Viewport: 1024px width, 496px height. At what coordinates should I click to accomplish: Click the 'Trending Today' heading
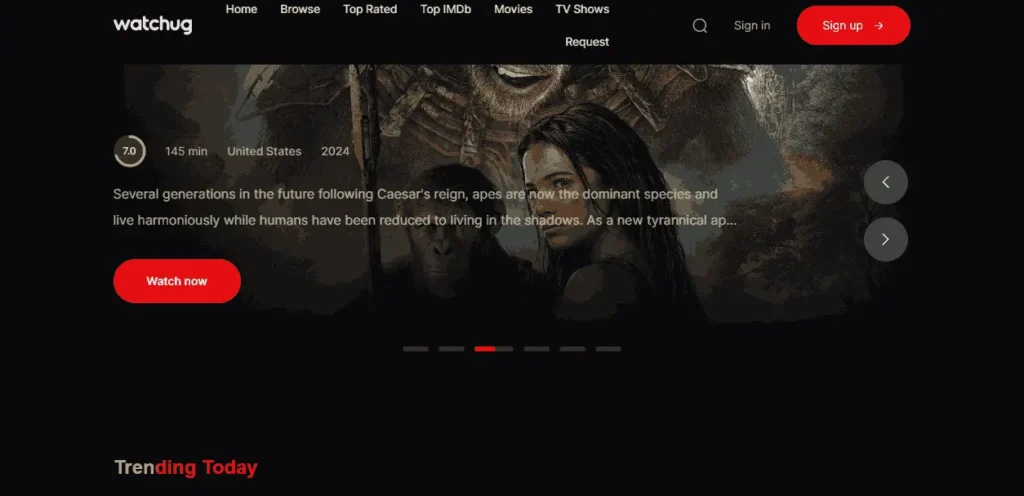[186, 468]
